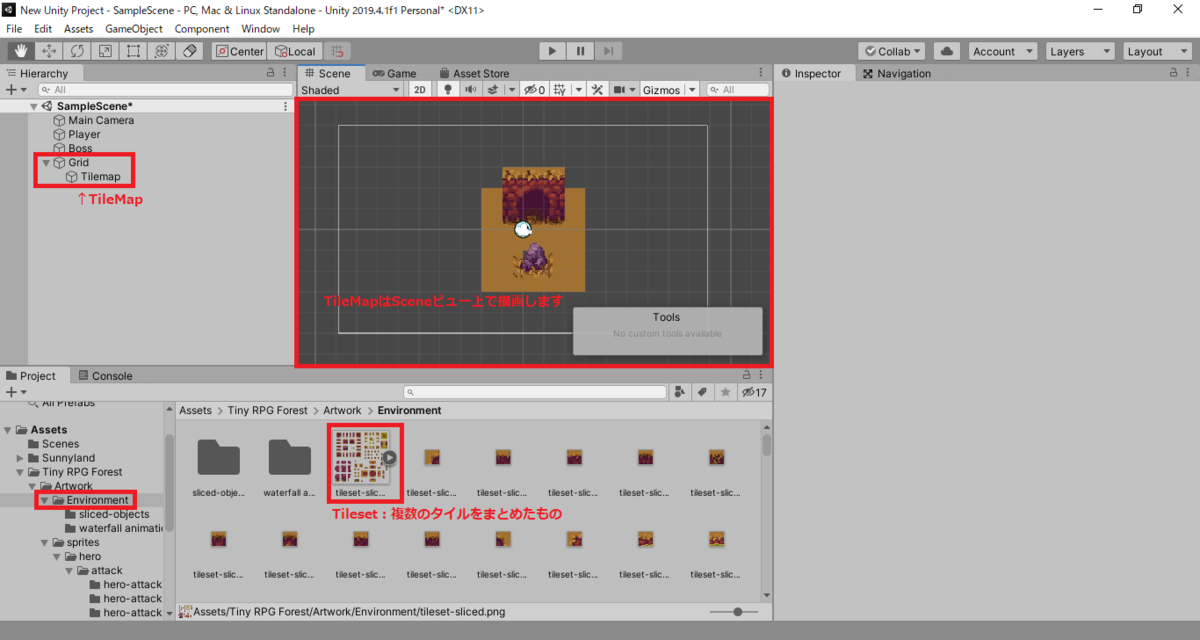The height and width of the screenshot is (640, 1200).
Task: Click the Project search field
Action: 535,392
